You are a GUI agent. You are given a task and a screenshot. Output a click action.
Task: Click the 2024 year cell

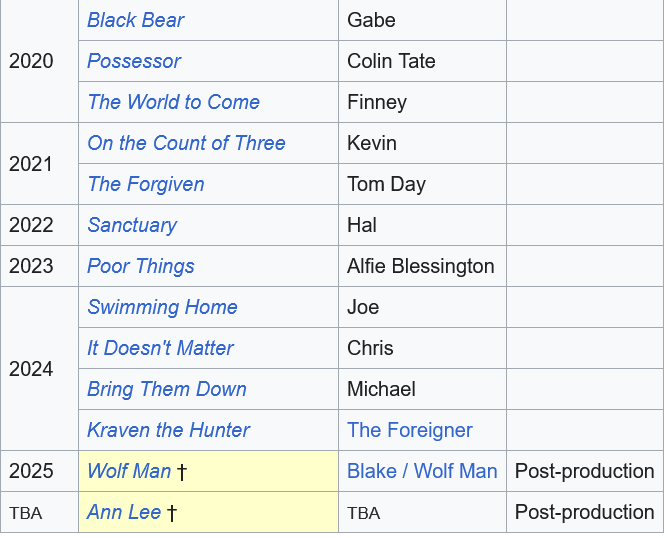(31, 369)
